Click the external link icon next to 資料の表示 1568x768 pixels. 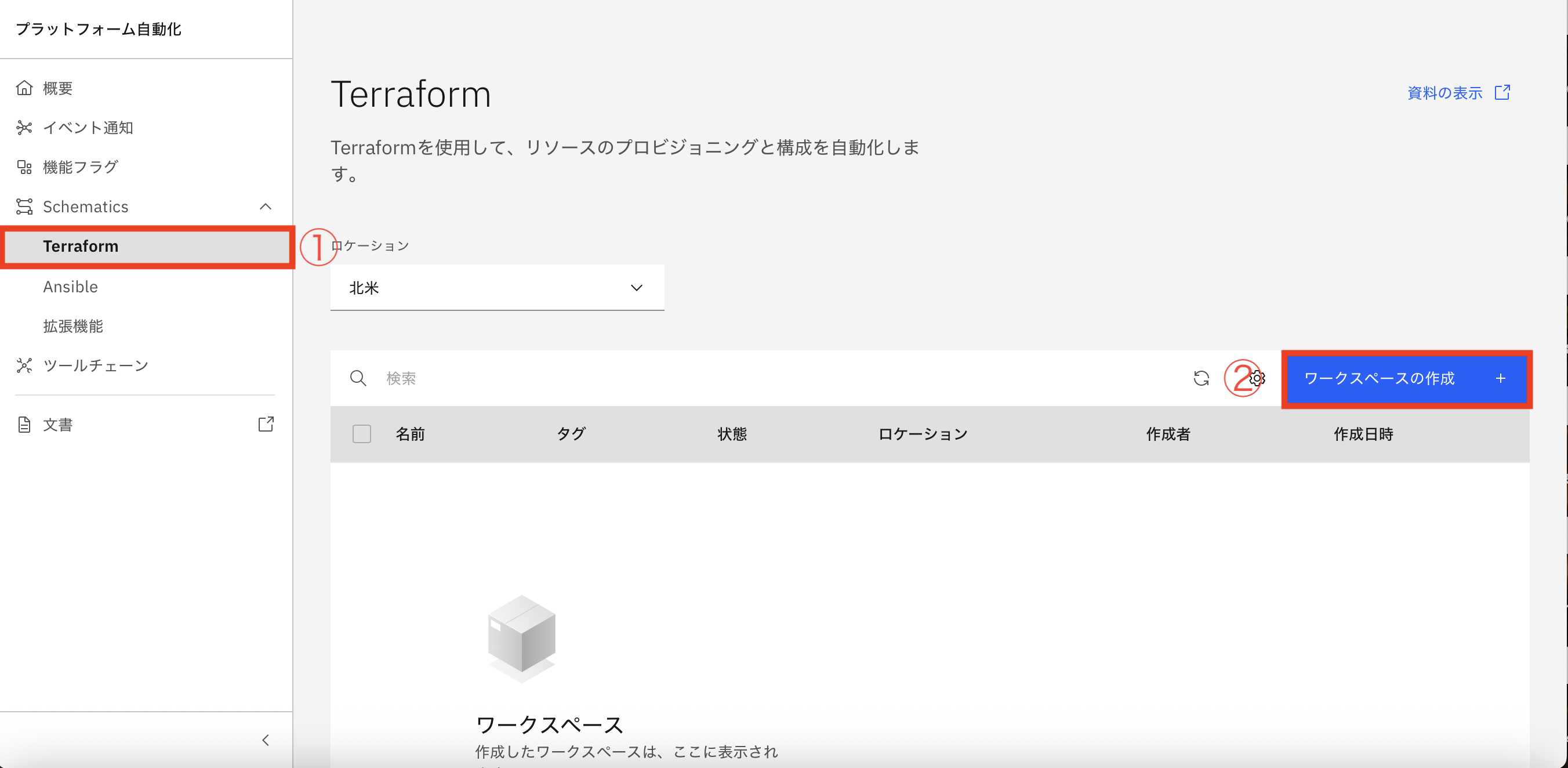pyautogui.click(x=1502, y=93)
